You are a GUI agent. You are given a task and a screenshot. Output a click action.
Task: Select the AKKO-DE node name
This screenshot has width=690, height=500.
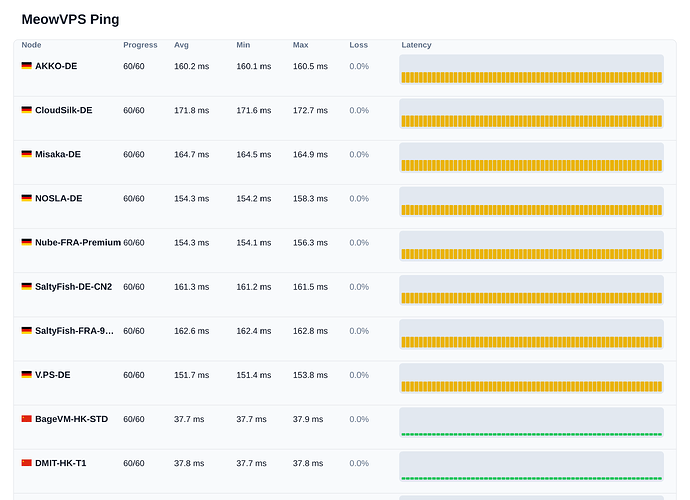click(x=56, y=66)
